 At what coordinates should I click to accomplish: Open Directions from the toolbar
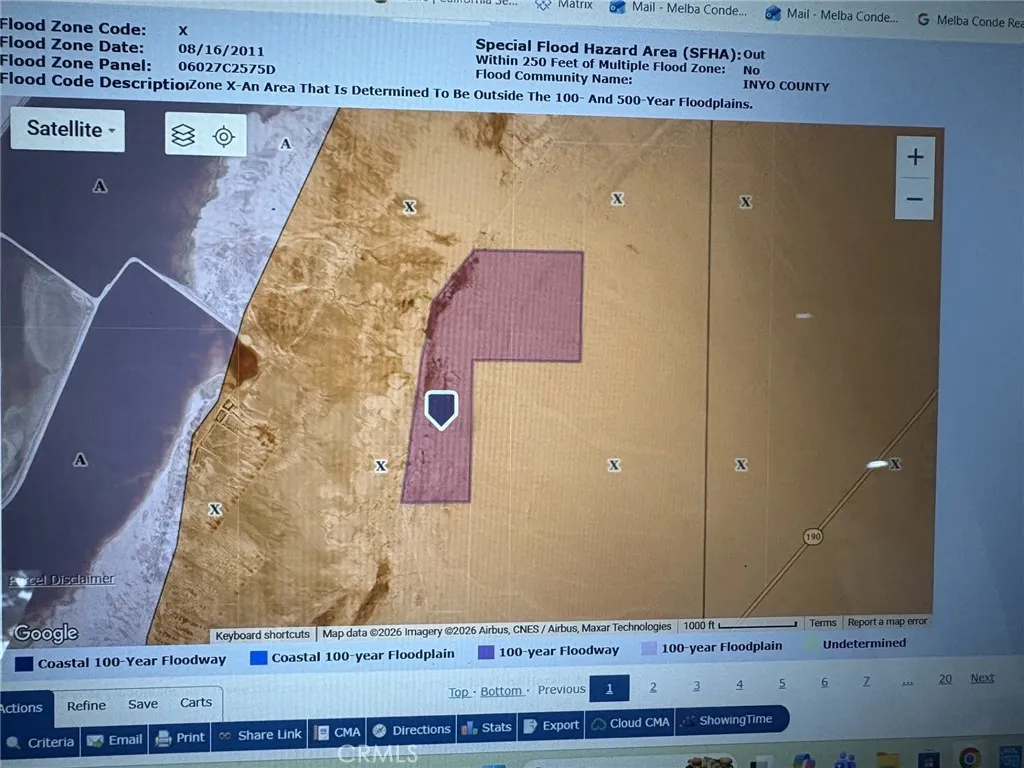click(x=411, y=730)
